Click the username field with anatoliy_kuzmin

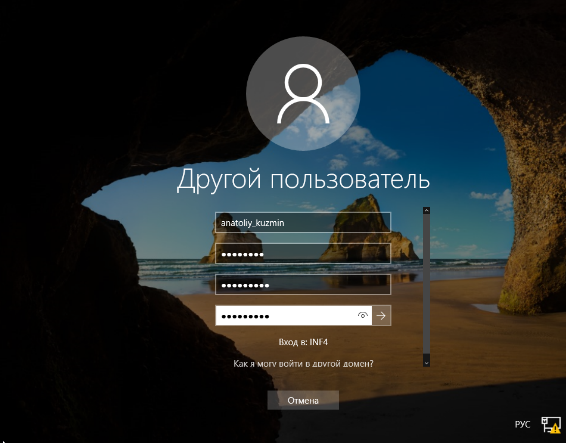click(x=302, y=222)
